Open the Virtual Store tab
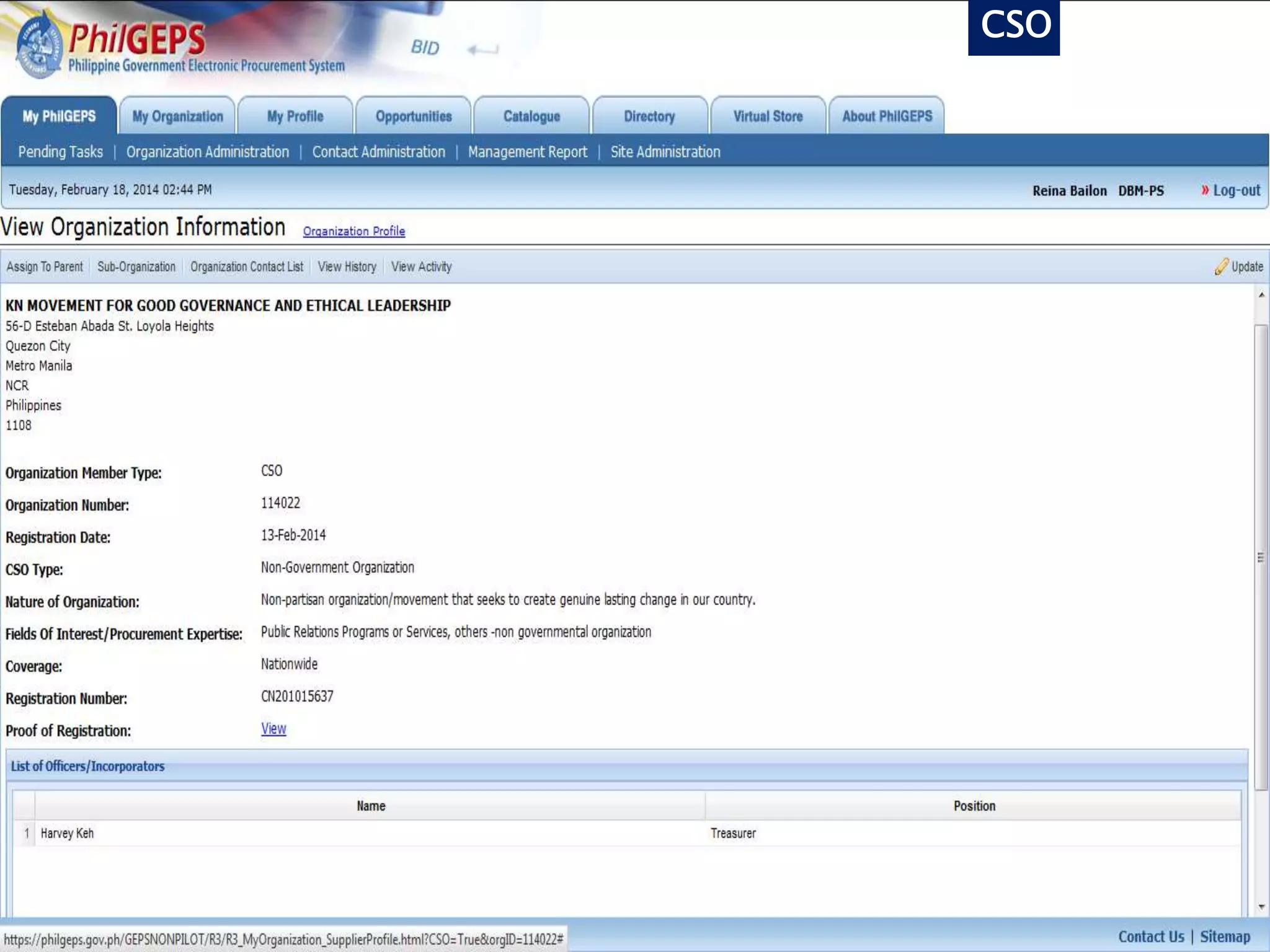 pos(768,117)
